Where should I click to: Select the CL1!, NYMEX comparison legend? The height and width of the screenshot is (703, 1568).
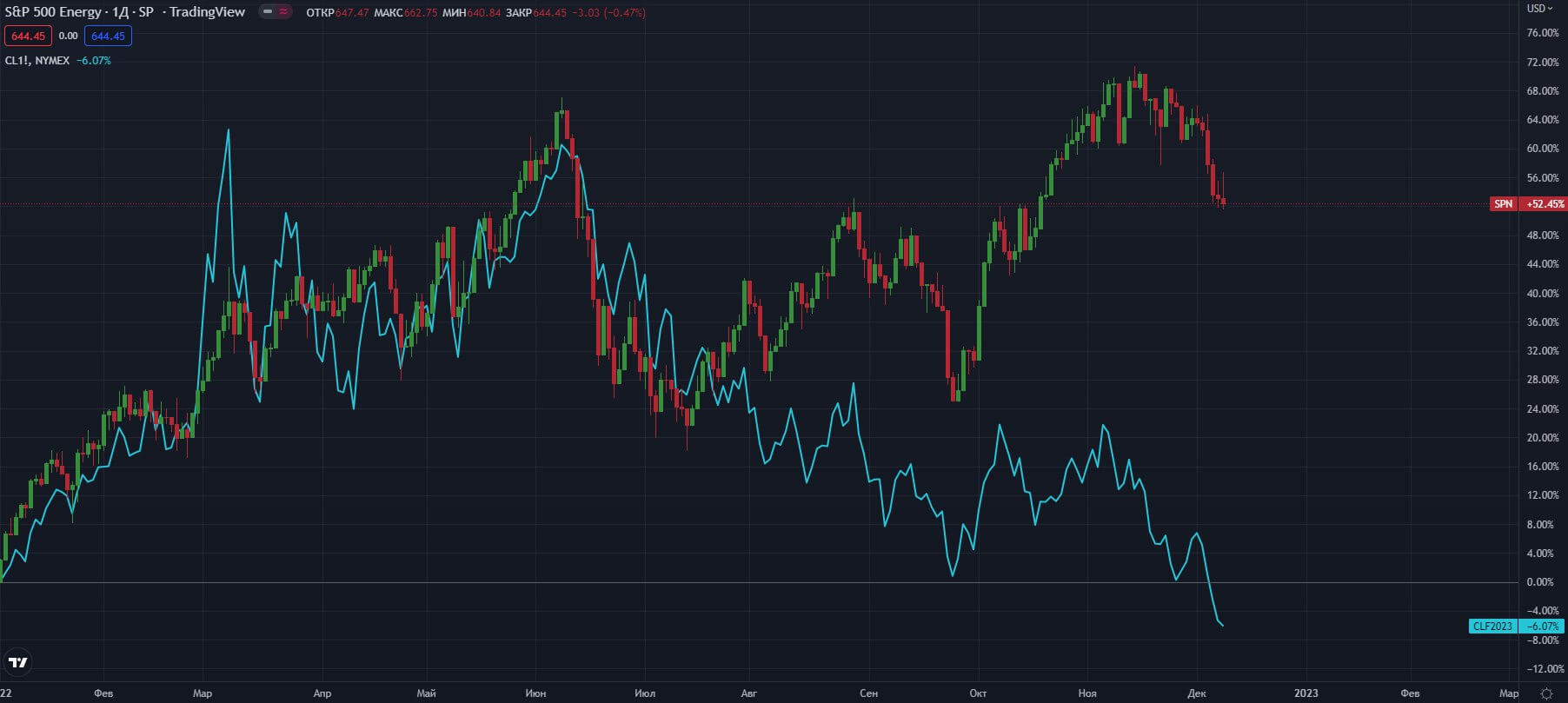(37, 61)
